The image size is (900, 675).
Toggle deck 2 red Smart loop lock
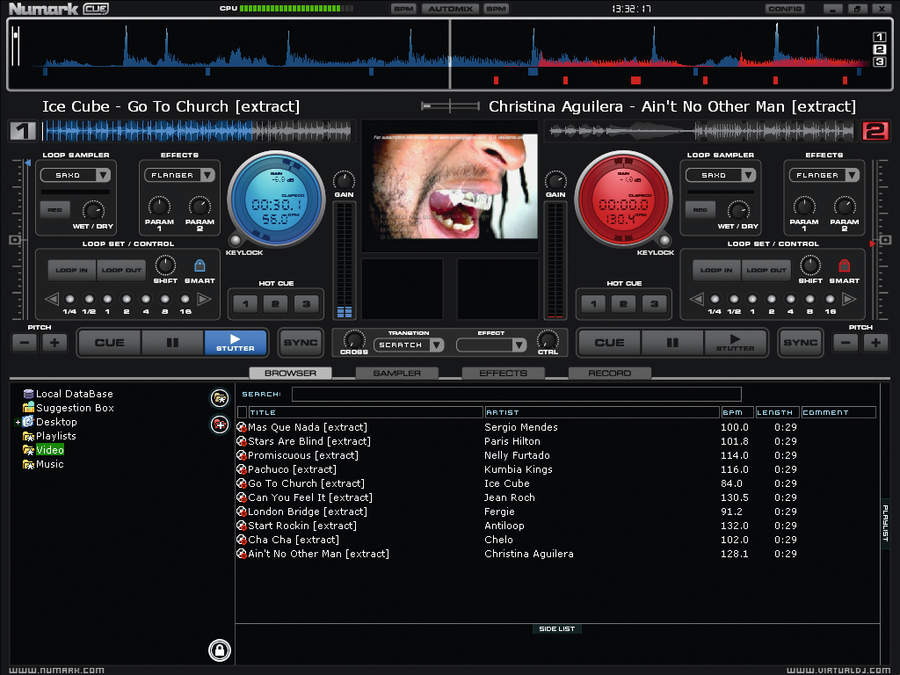coord(844,265)
